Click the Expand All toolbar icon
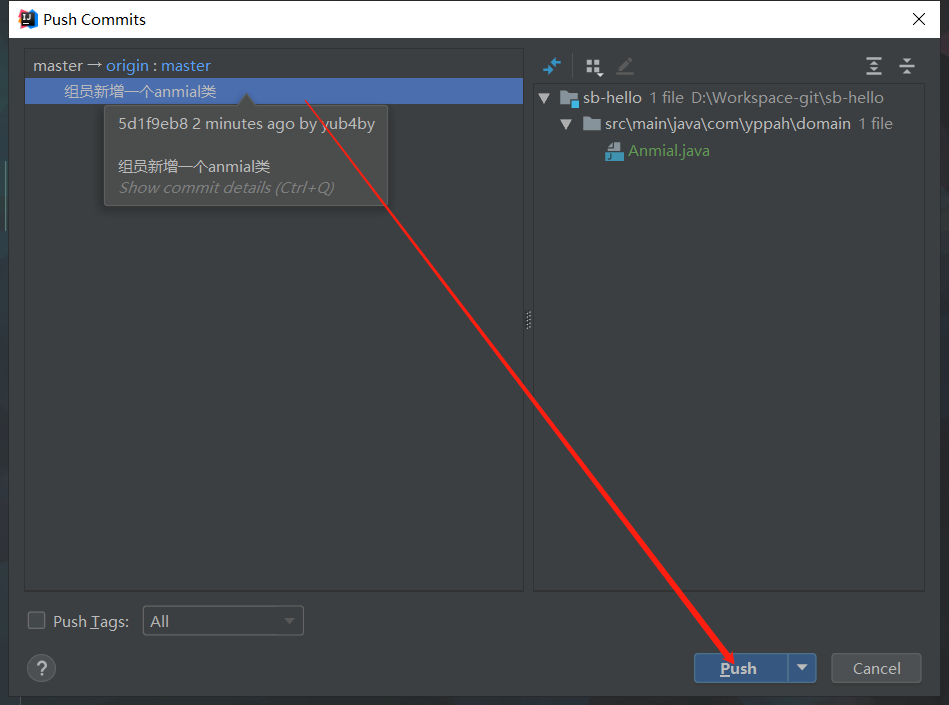The image size is (949, 705). pos(874,67)
